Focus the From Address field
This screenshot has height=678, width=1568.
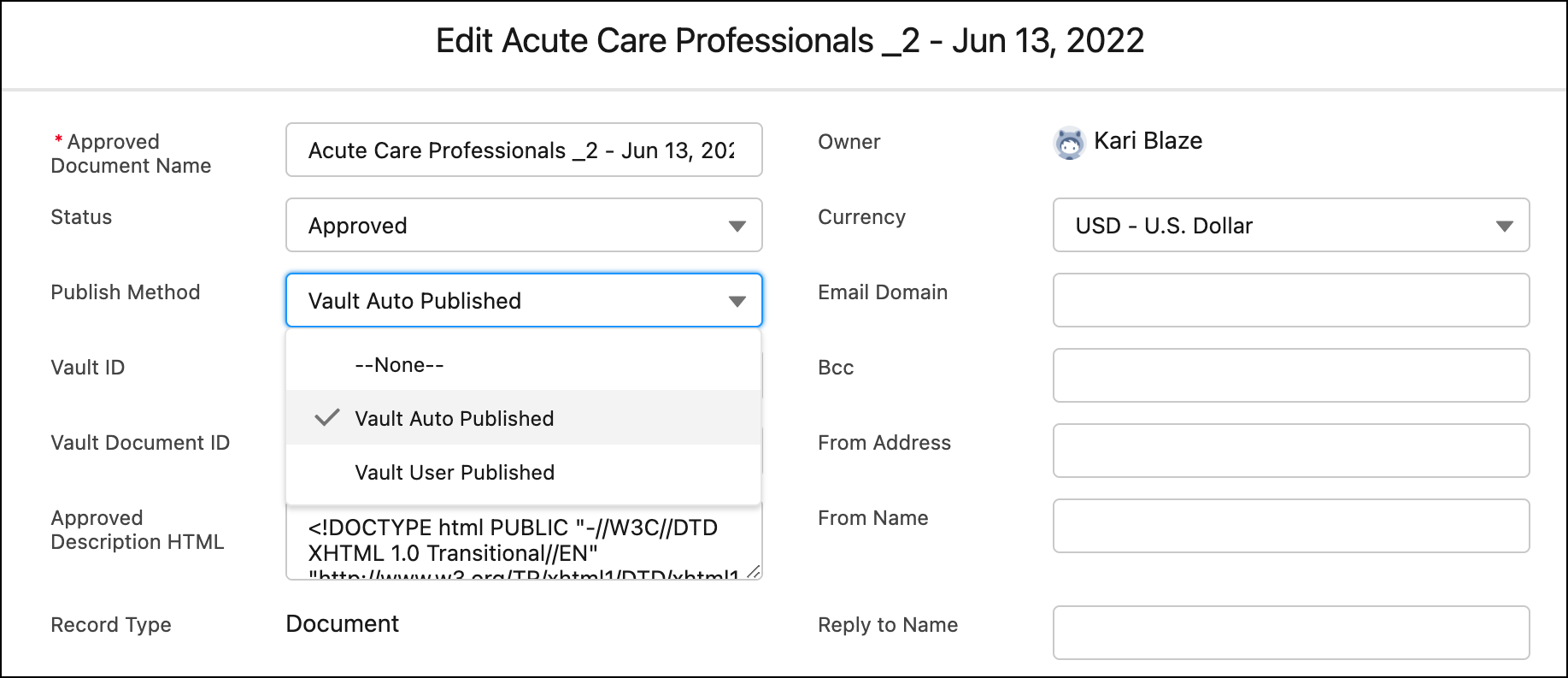1290,451
